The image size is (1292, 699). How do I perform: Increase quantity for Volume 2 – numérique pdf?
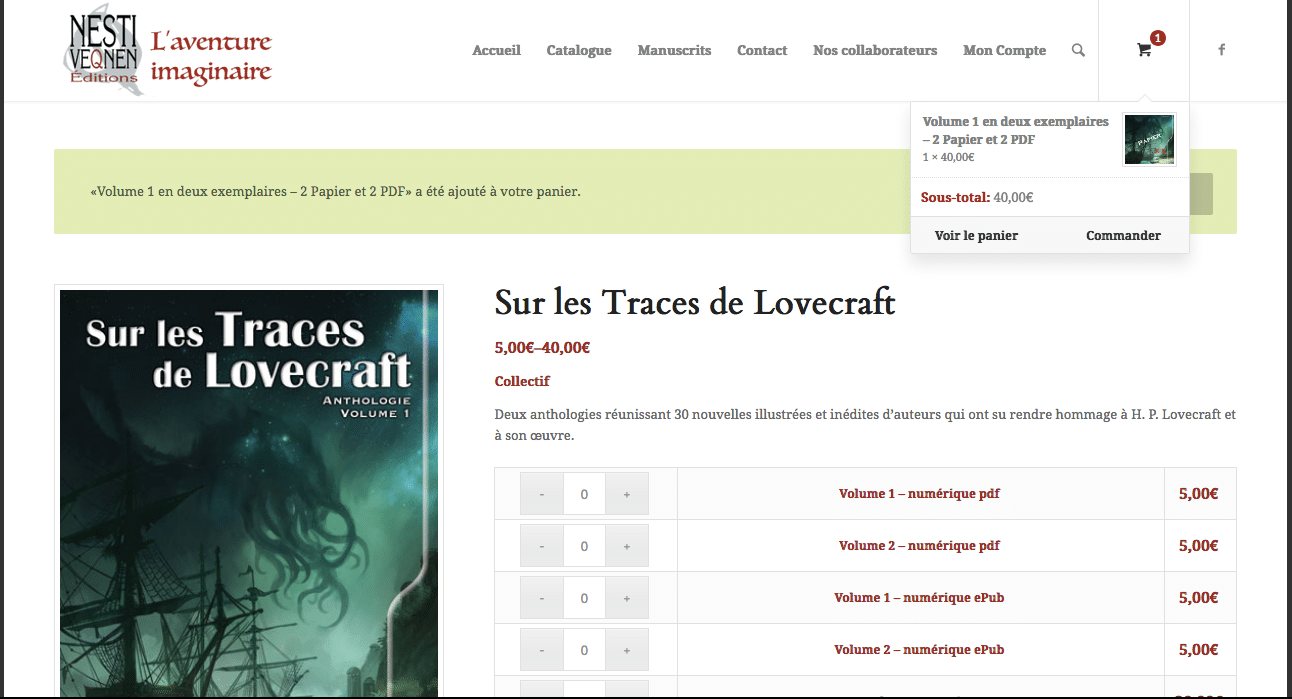pos(627,546)
